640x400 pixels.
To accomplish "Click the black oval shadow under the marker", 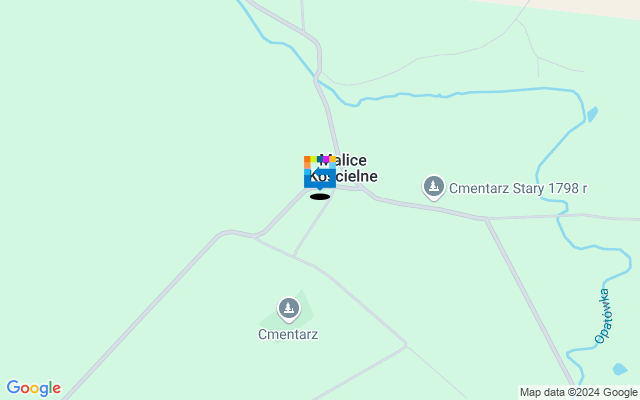I will click(320, 197).
